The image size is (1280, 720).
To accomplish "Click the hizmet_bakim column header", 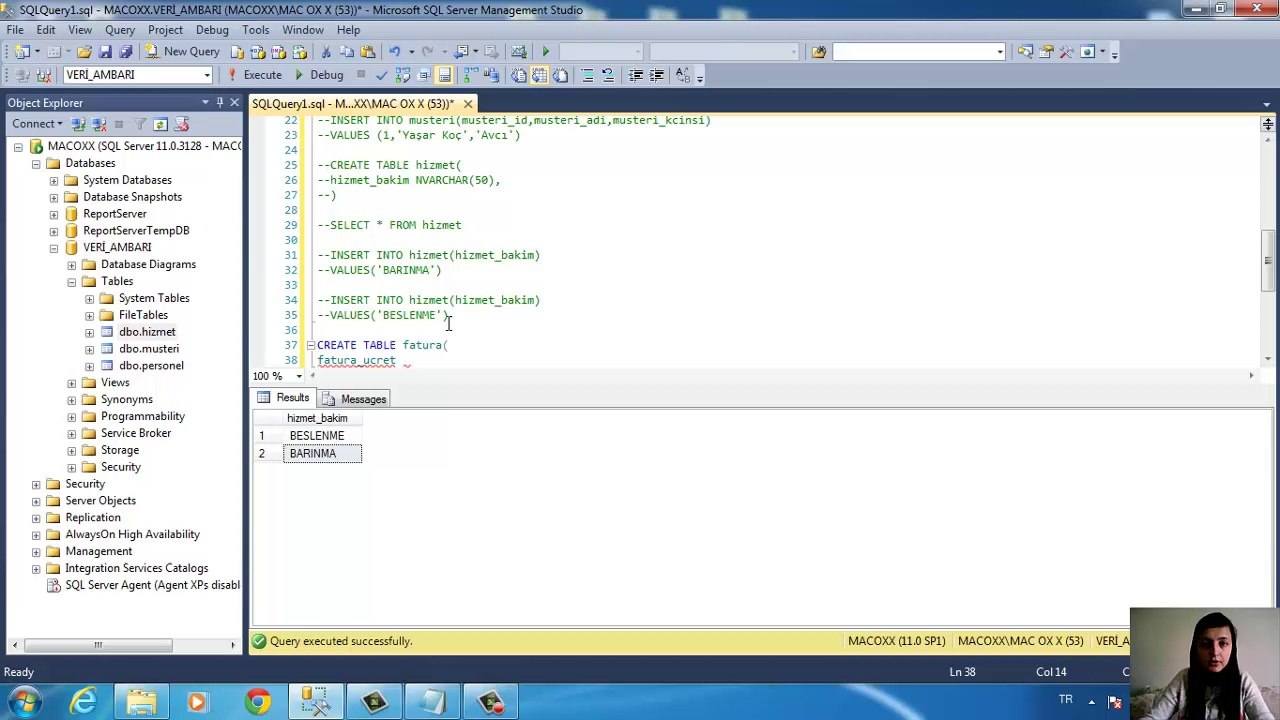I will point(323,419).
